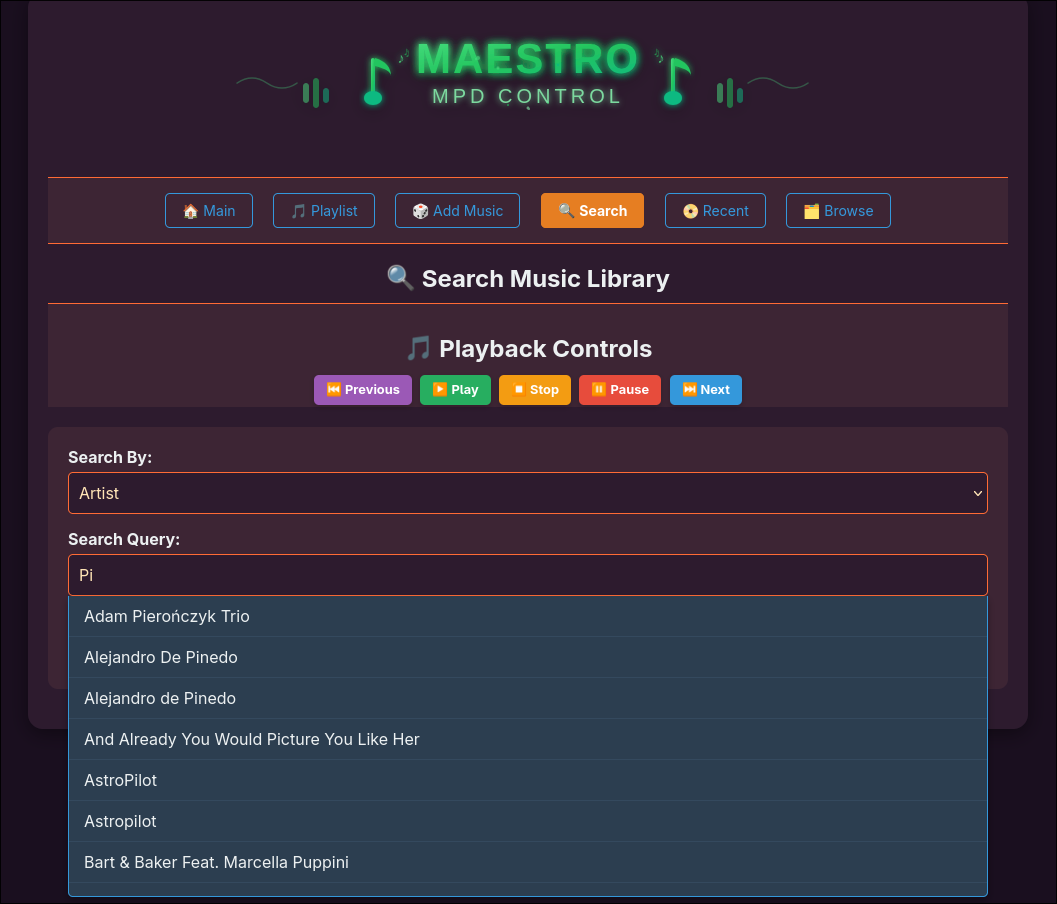Screen dimensions: 1057x904
Task: Pause the current track
Action: click(619, 390)
